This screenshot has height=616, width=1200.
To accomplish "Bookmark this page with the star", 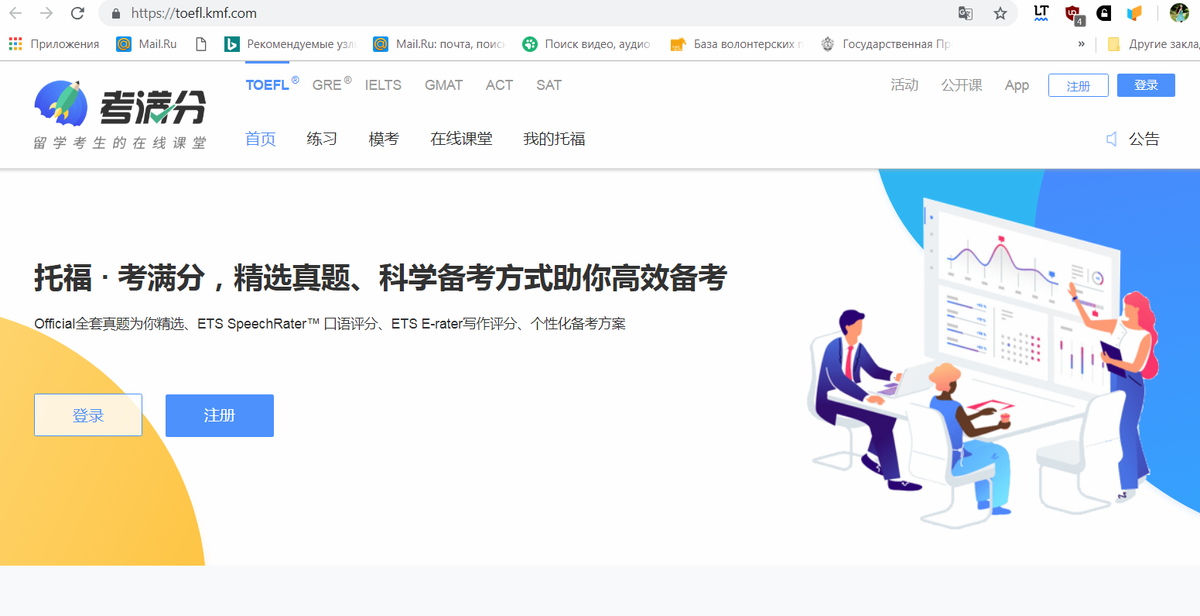I will pyautogui.click(x=1000, y=14).
